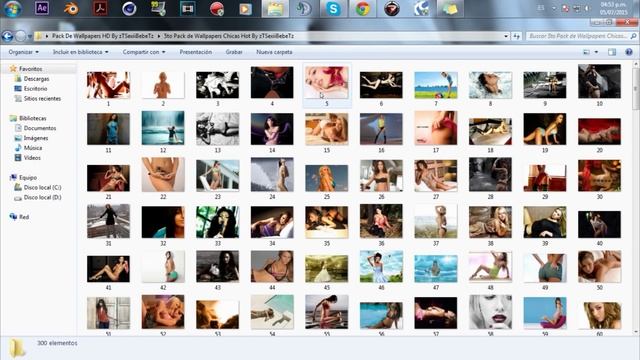Select image thumbnail 7
This screenshot has height=360, width=640.
[436, 85]
